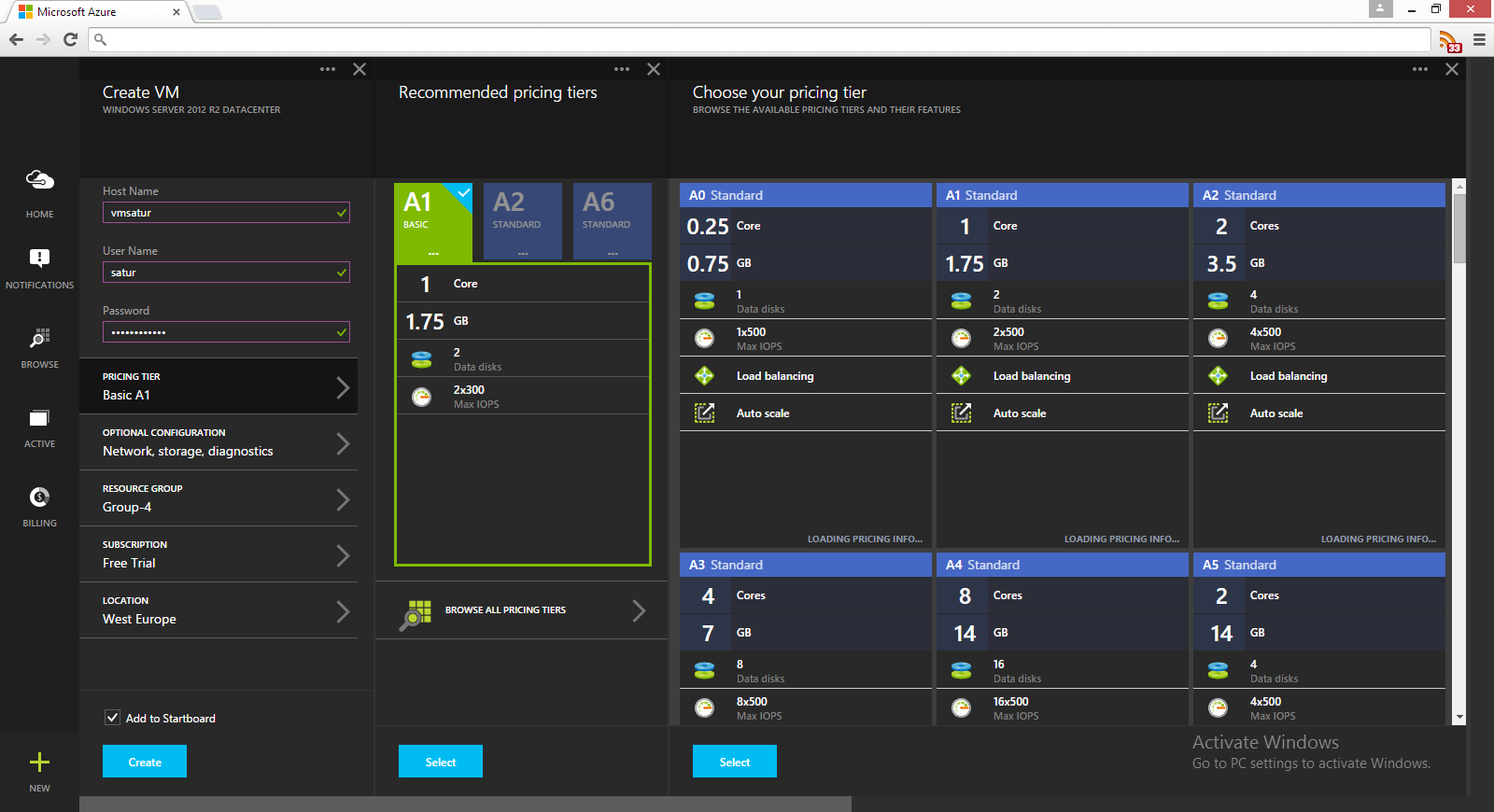Click the Data disks icon in A1 Basic tile
1494x812 pixels.
coord(421,358)
